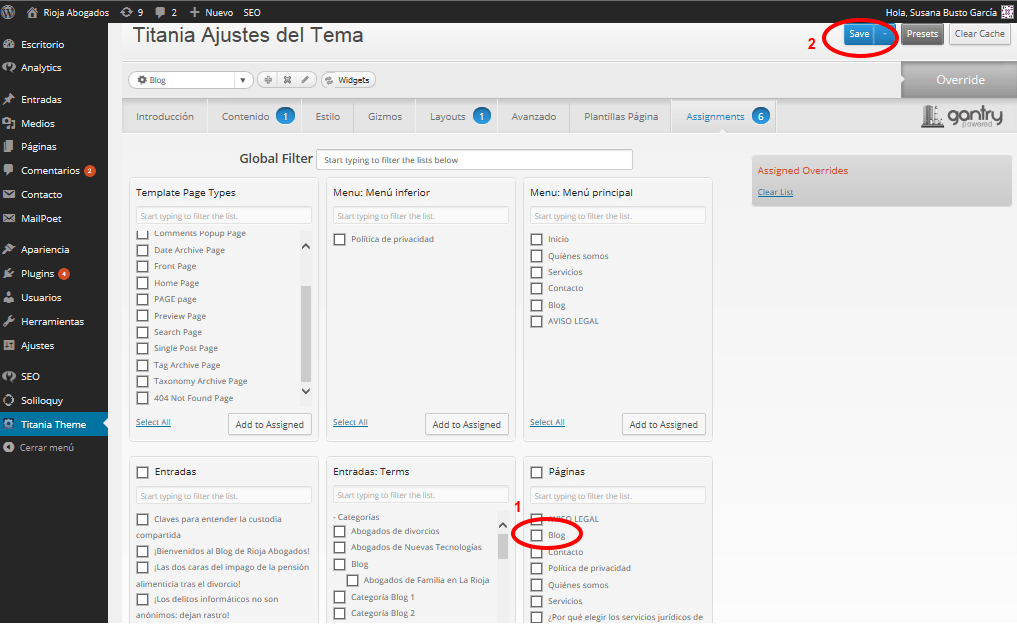
Task: Rename the override with the pencil icon
Action: point(305,80)
